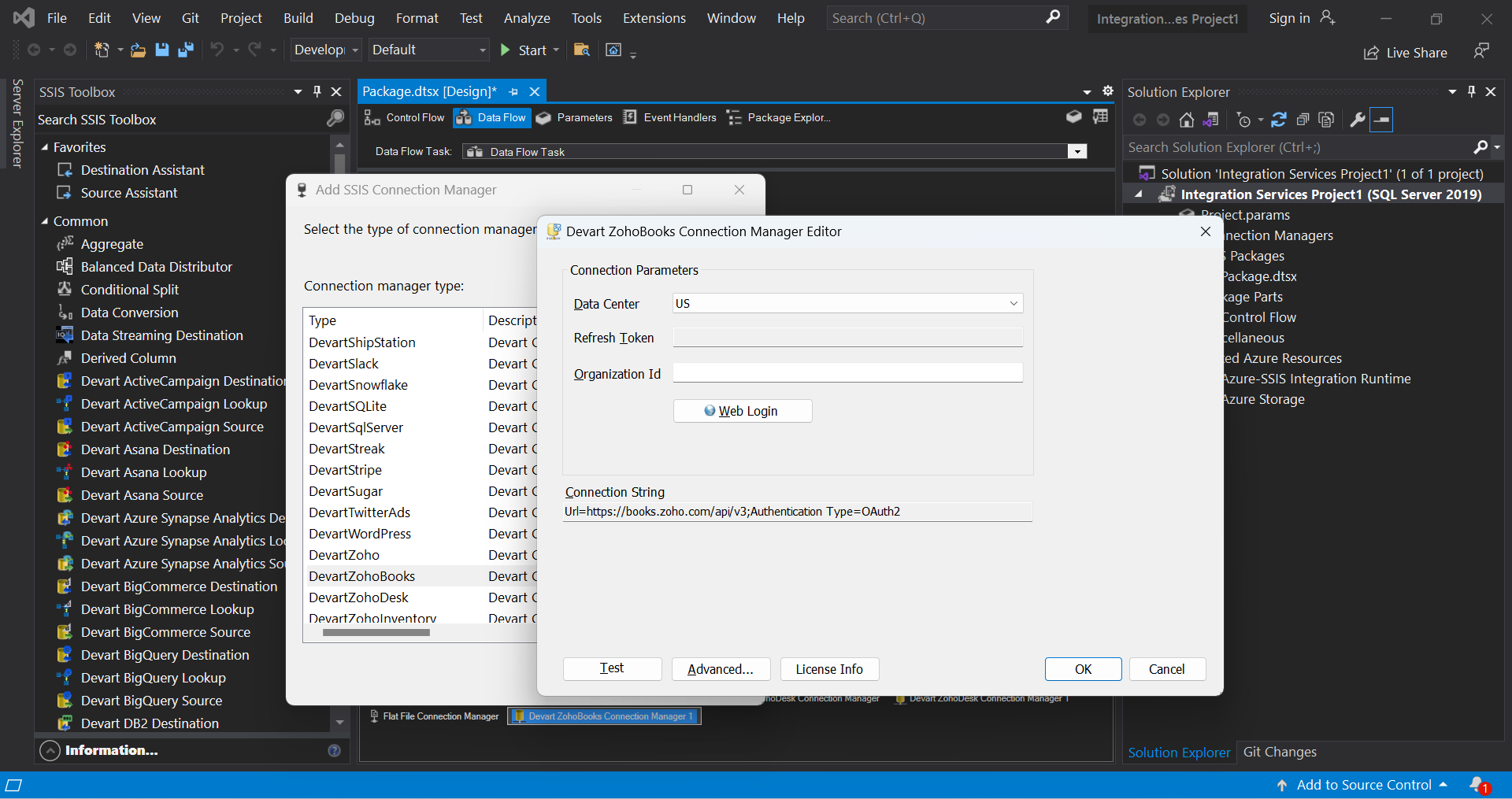Open the Data Flow Task dropdown
The height and width of the screenshot is (799, 1512).
click(x=1077, y=151)
